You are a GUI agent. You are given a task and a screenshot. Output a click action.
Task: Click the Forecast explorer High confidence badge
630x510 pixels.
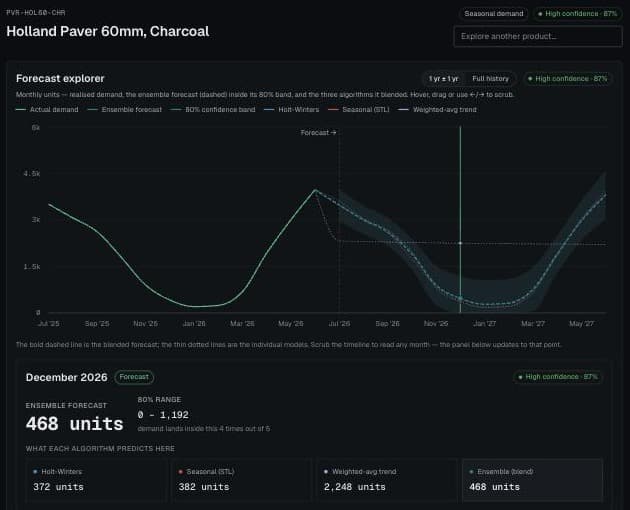[x=568, y=79]
